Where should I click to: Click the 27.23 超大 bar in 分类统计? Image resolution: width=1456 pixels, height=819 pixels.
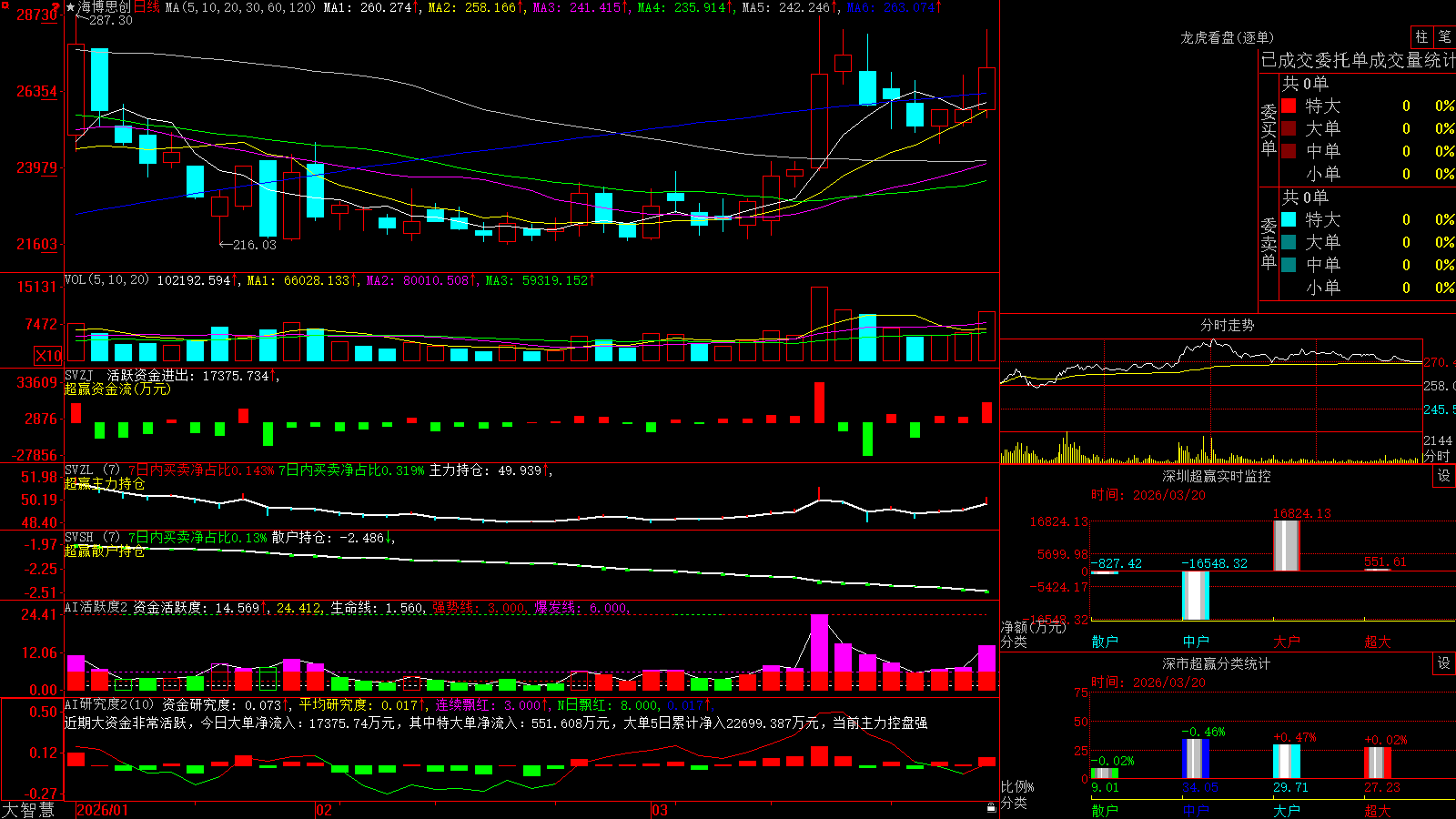click(x=1378, y=763)
